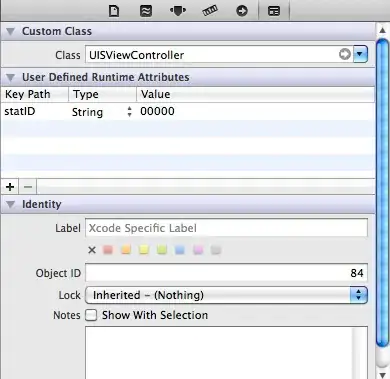Choose the gray label color
Image resolution: width=390 pixels, height=379 pixels.
[216, 250]
